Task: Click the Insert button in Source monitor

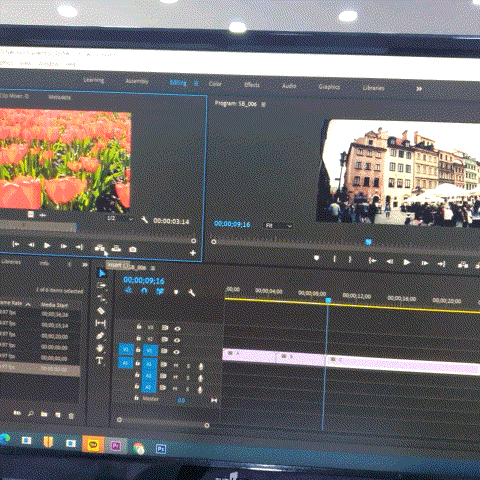Action: 100,248
